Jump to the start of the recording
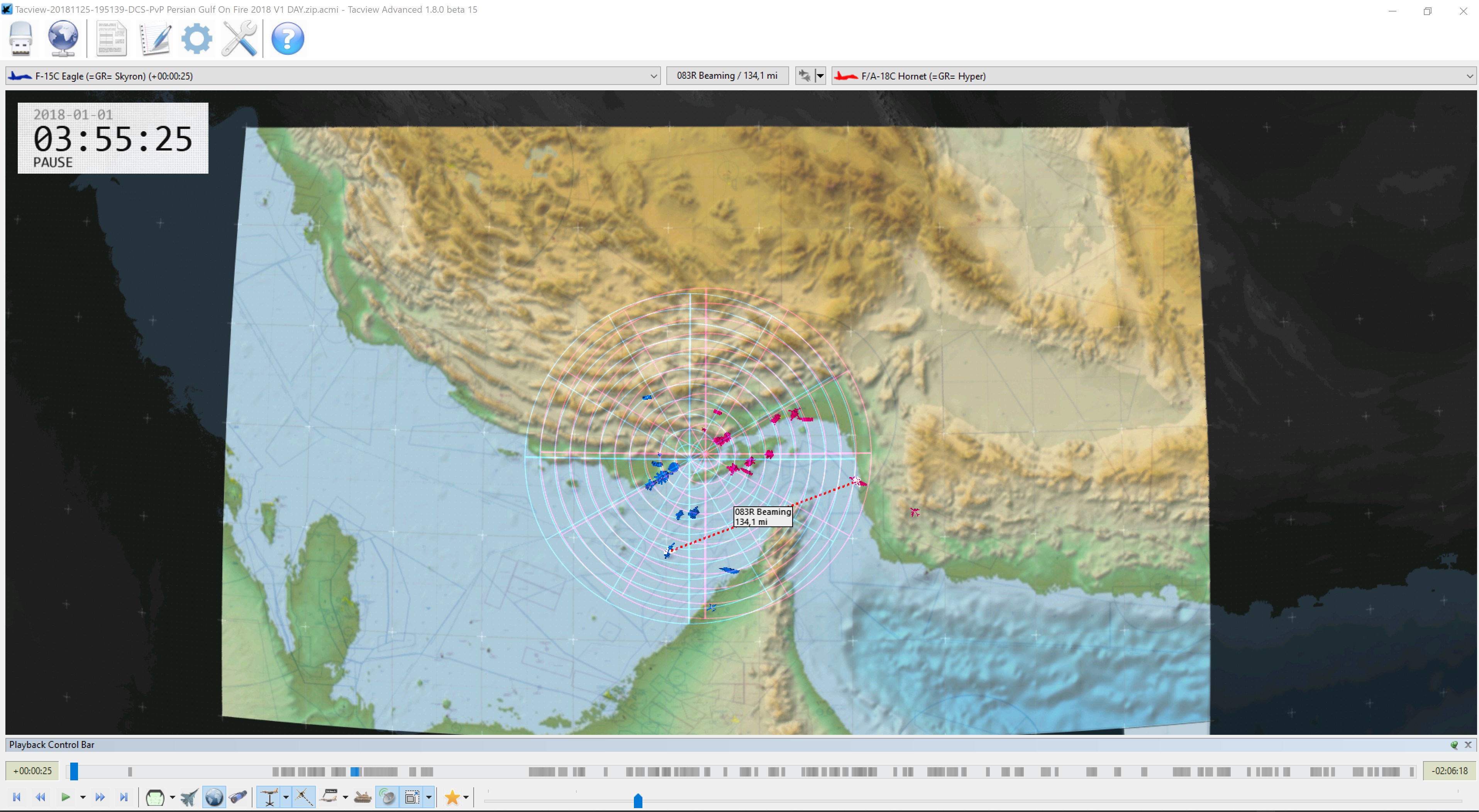 pos(17,797)
